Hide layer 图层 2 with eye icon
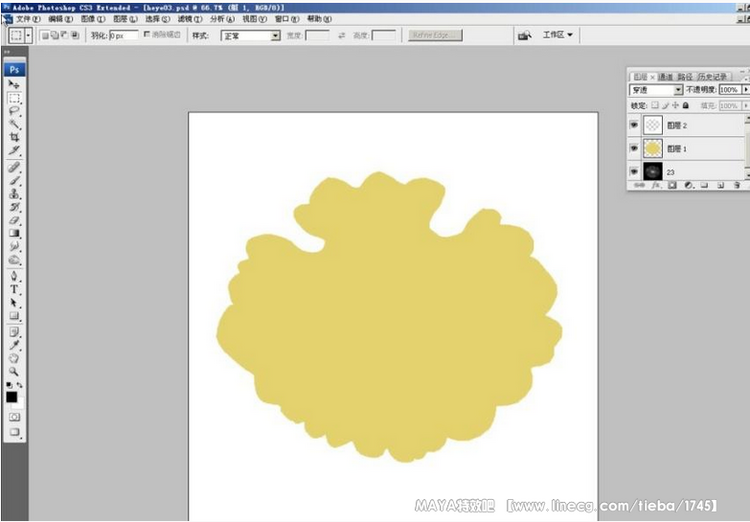This screenshot has width=750, height=522. point(634,125)
